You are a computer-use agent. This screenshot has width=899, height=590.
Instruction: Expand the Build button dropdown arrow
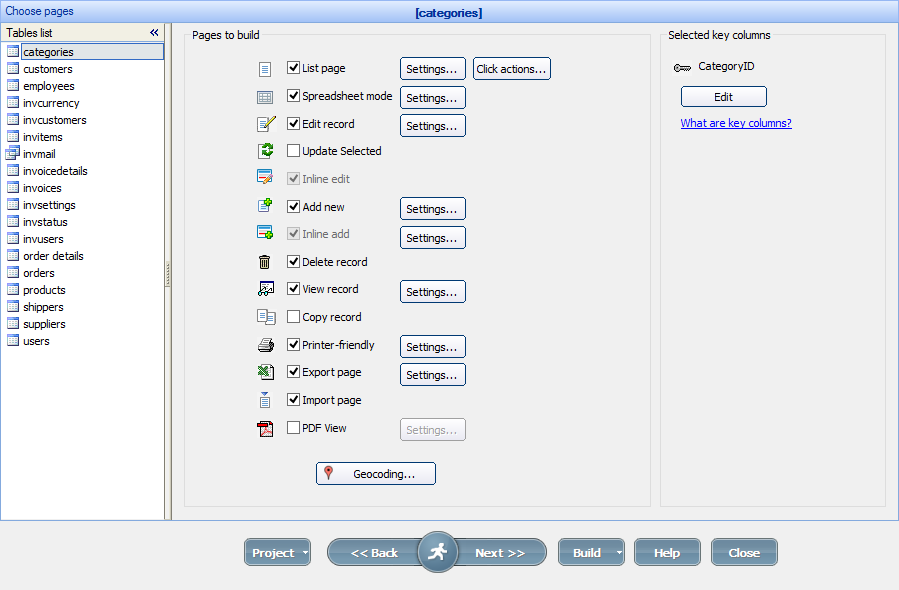(x=619, y=553)
